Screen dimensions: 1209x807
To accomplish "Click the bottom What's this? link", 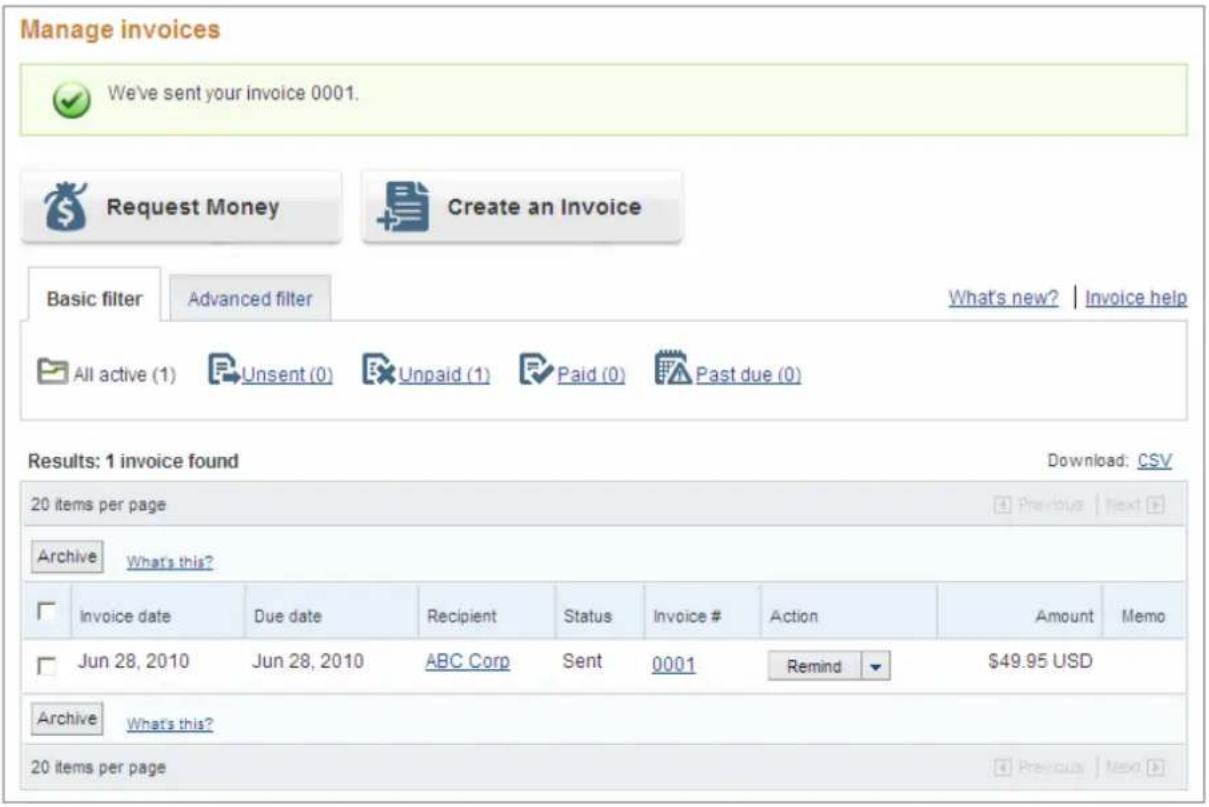I will 169,724.
